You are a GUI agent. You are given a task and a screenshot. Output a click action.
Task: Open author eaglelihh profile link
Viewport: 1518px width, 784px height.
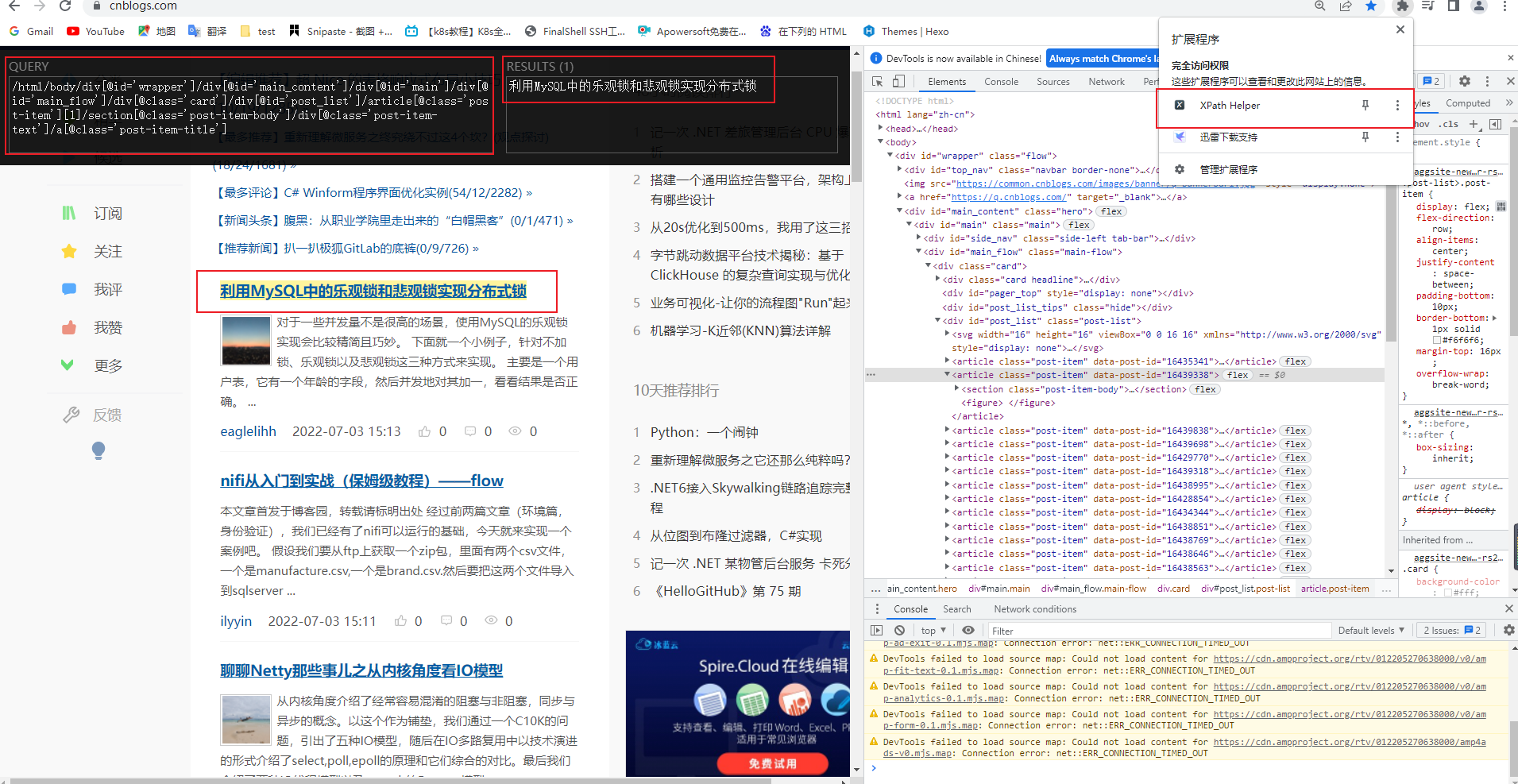coord(248,431)
